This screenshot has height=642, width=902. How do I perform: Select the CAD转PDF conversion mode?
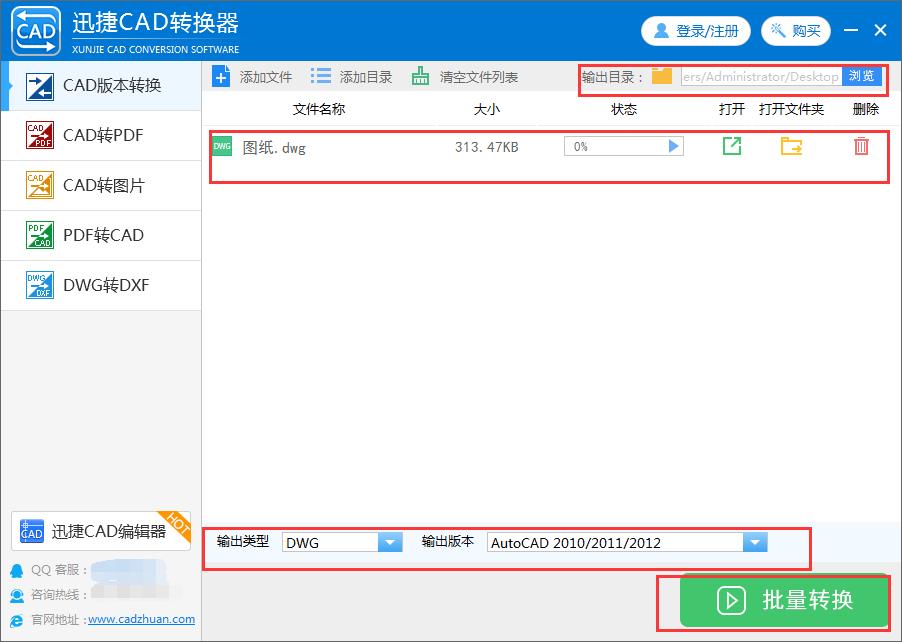100,135
